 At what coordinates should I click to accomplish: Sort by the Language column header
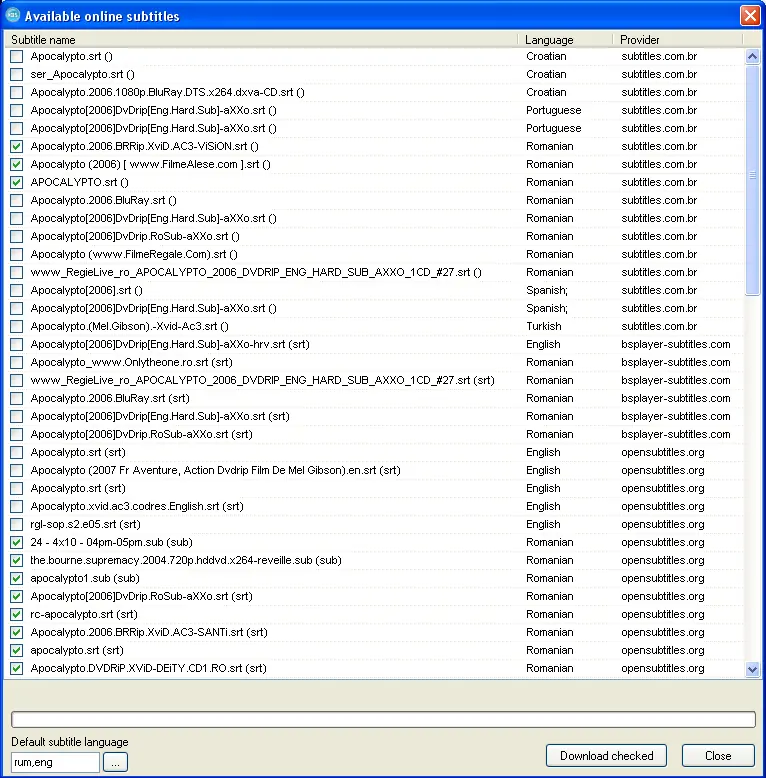coord(566,40)
